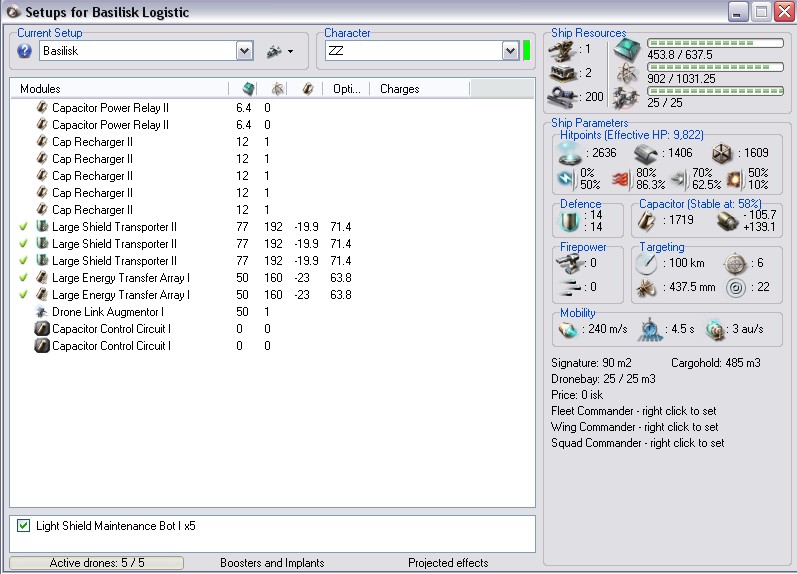This screenshot has width=797, height=574.
Task: Click the Dronebay: 25 / 25 m3 value
Action: pyautogui.click(x=603, y=379)
